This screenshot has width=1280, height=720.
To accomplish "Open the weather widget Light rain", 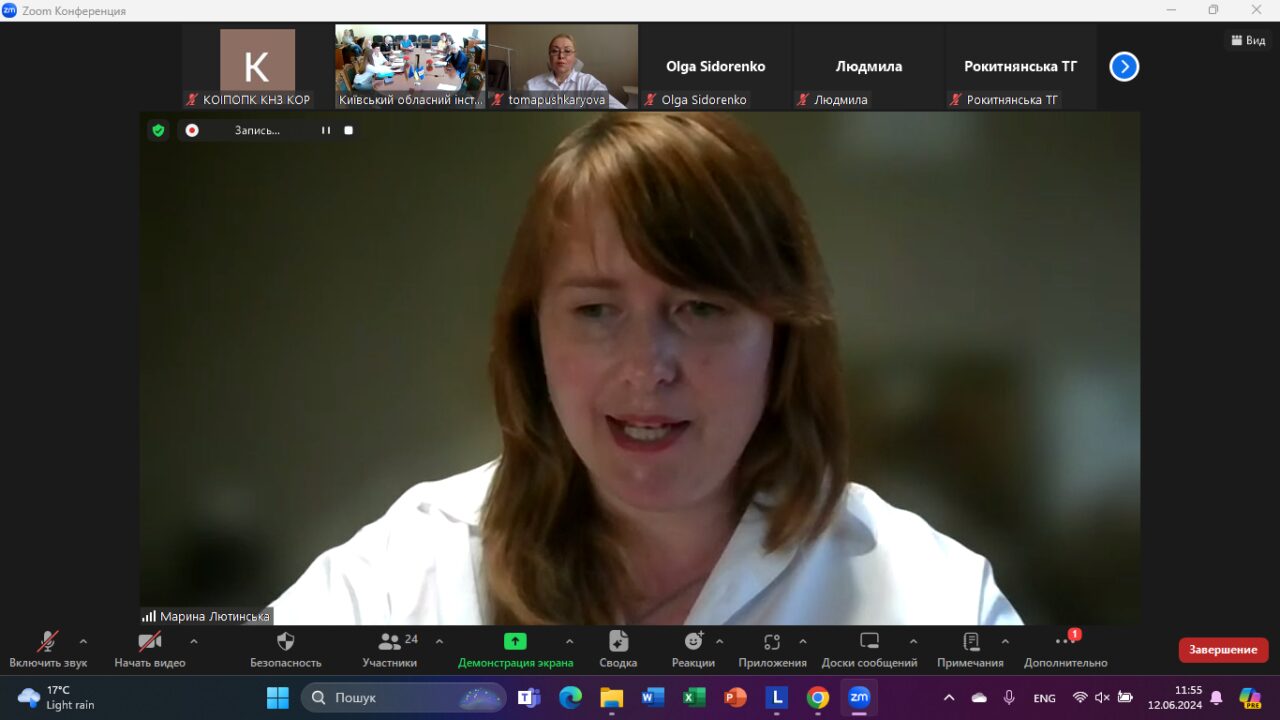I will click(57, 697).
